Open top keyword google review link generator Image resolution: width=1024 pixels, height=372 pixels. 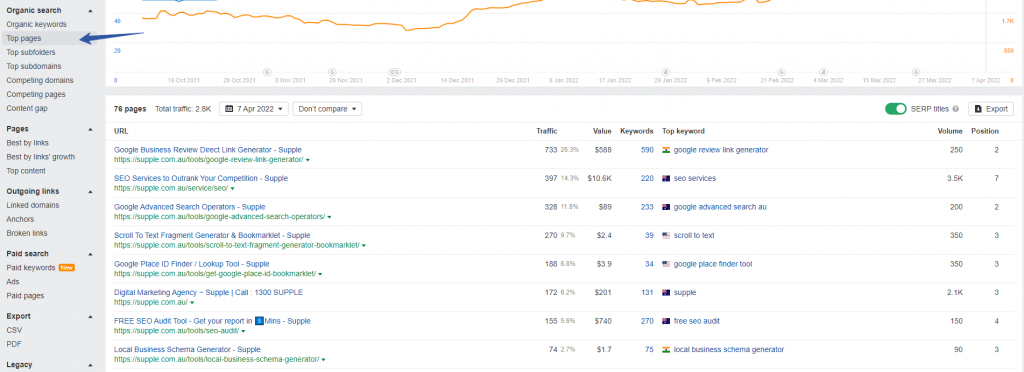tap(721, 150)
